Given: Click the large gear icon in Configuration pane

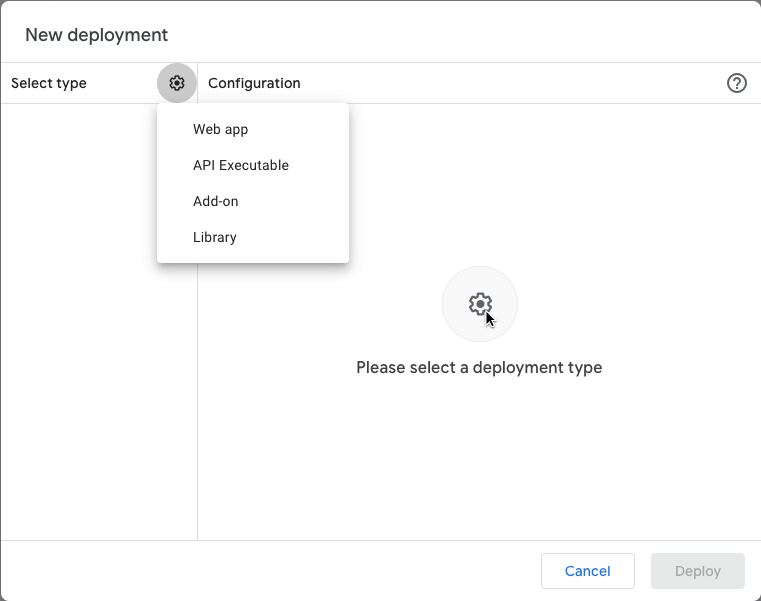Looking at the screenshot, I should [x=480, y=304].
